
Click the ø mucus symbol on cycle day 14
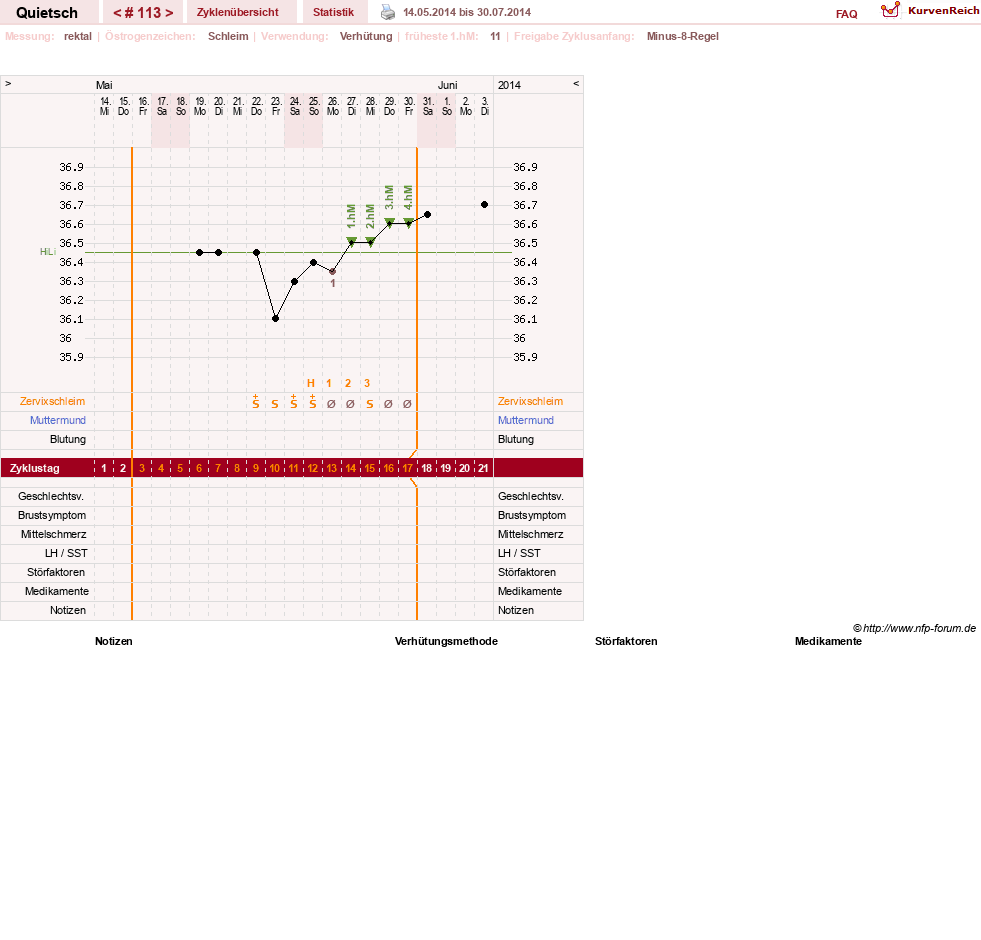[x=350, y=404]
